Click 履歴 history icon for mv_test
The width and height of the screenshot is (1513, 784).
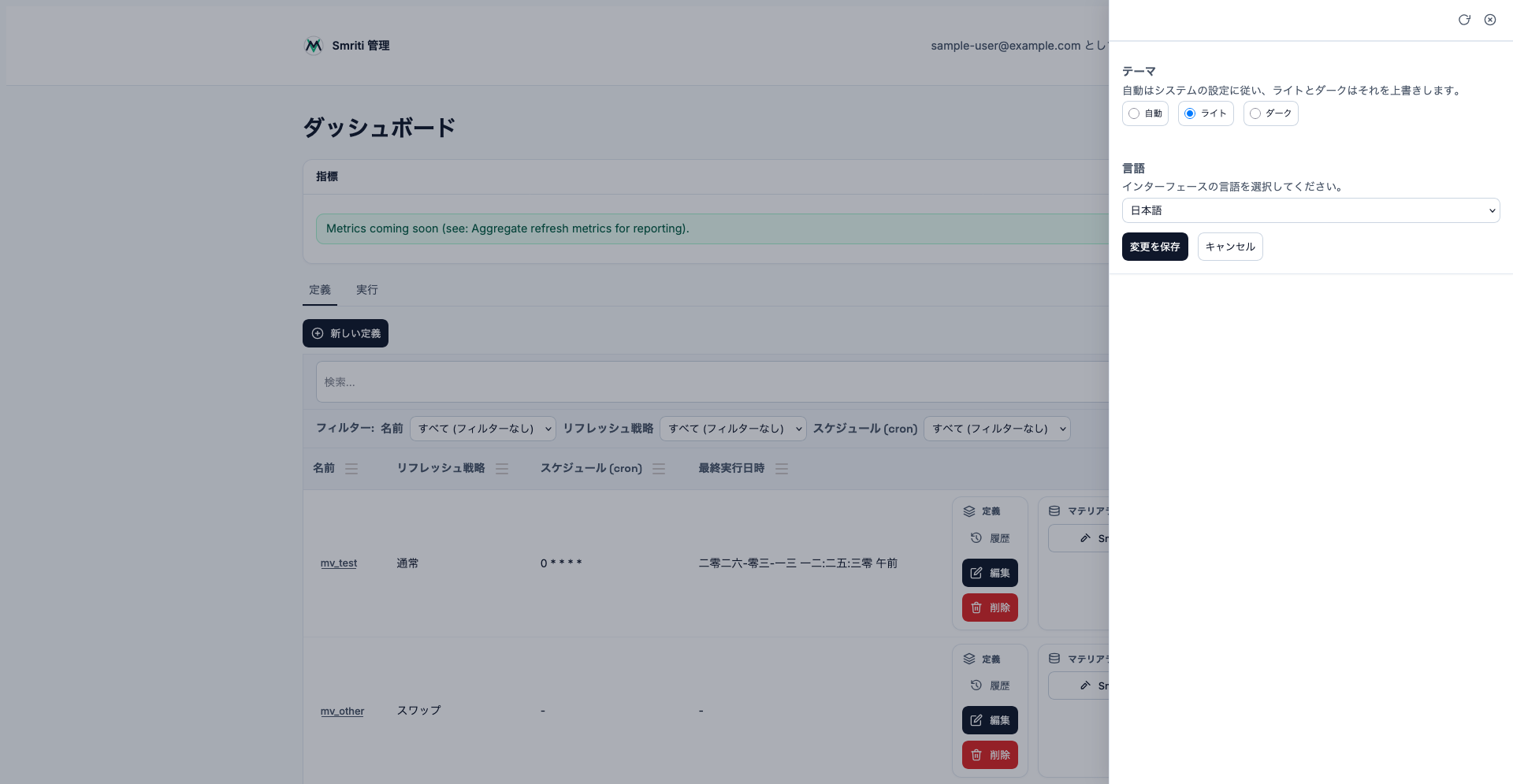976,538
